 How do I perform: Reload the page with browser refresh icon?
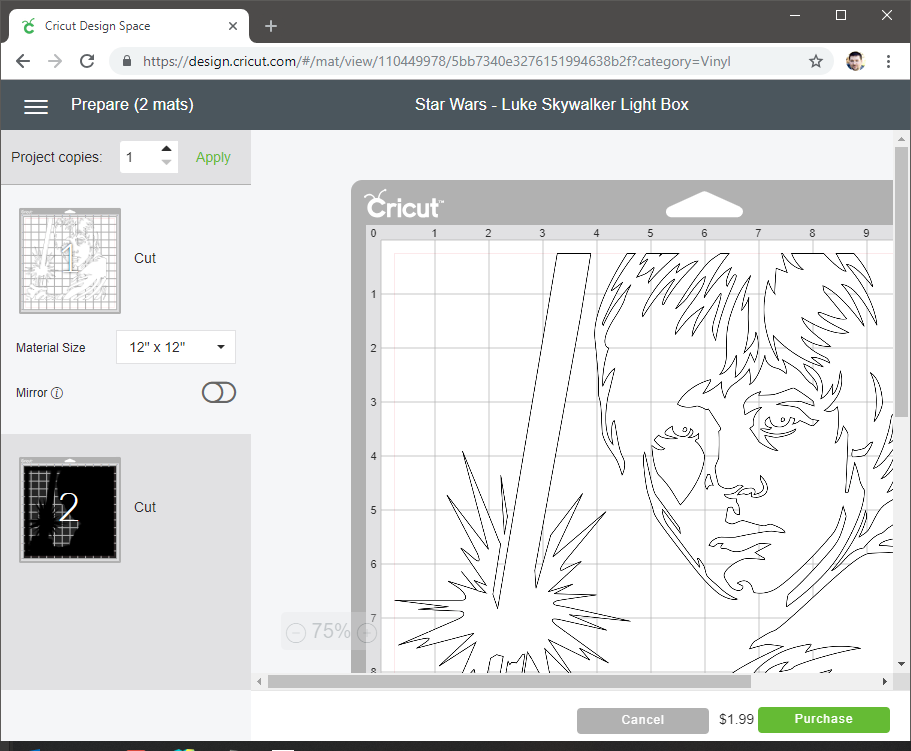[x=87, y=61]
